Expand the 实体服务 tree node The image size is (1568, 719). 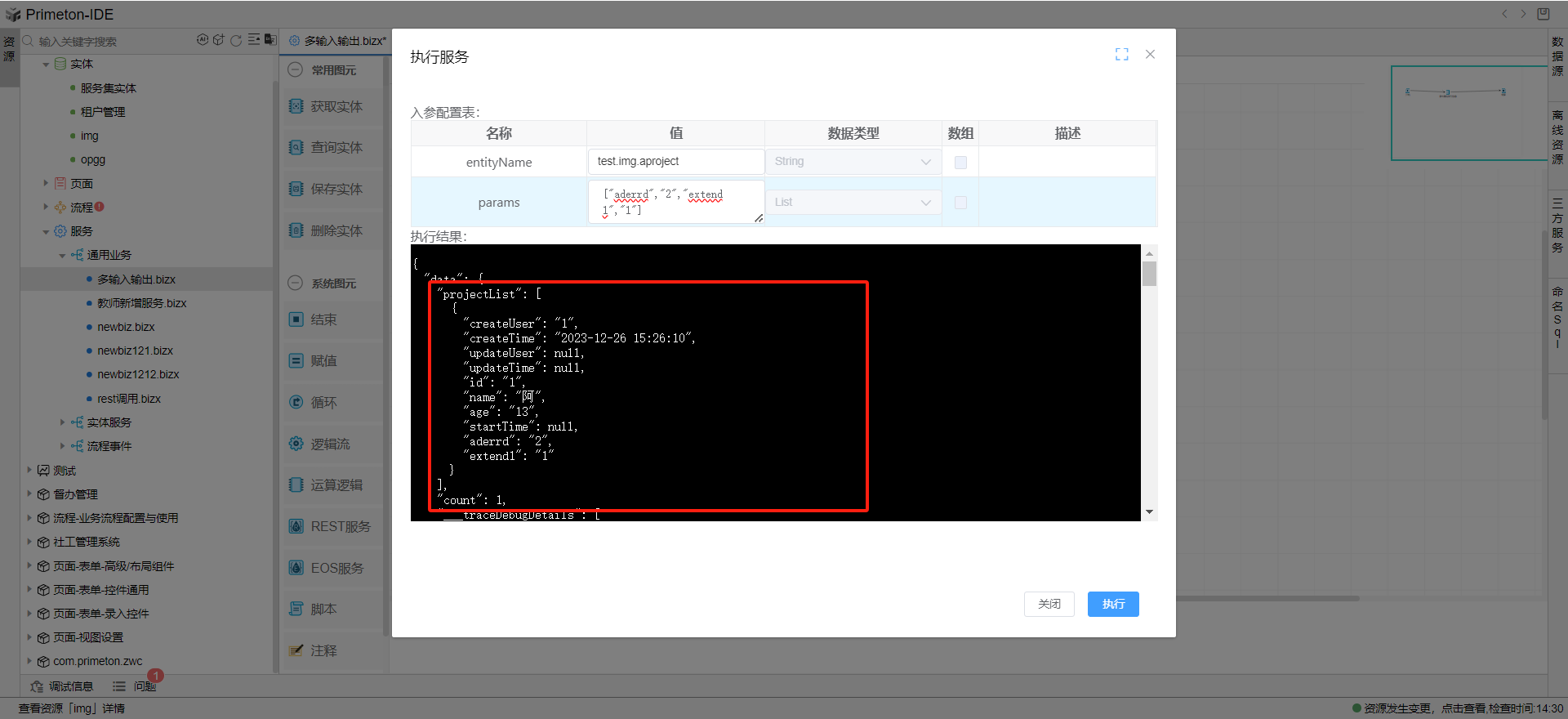62,422
